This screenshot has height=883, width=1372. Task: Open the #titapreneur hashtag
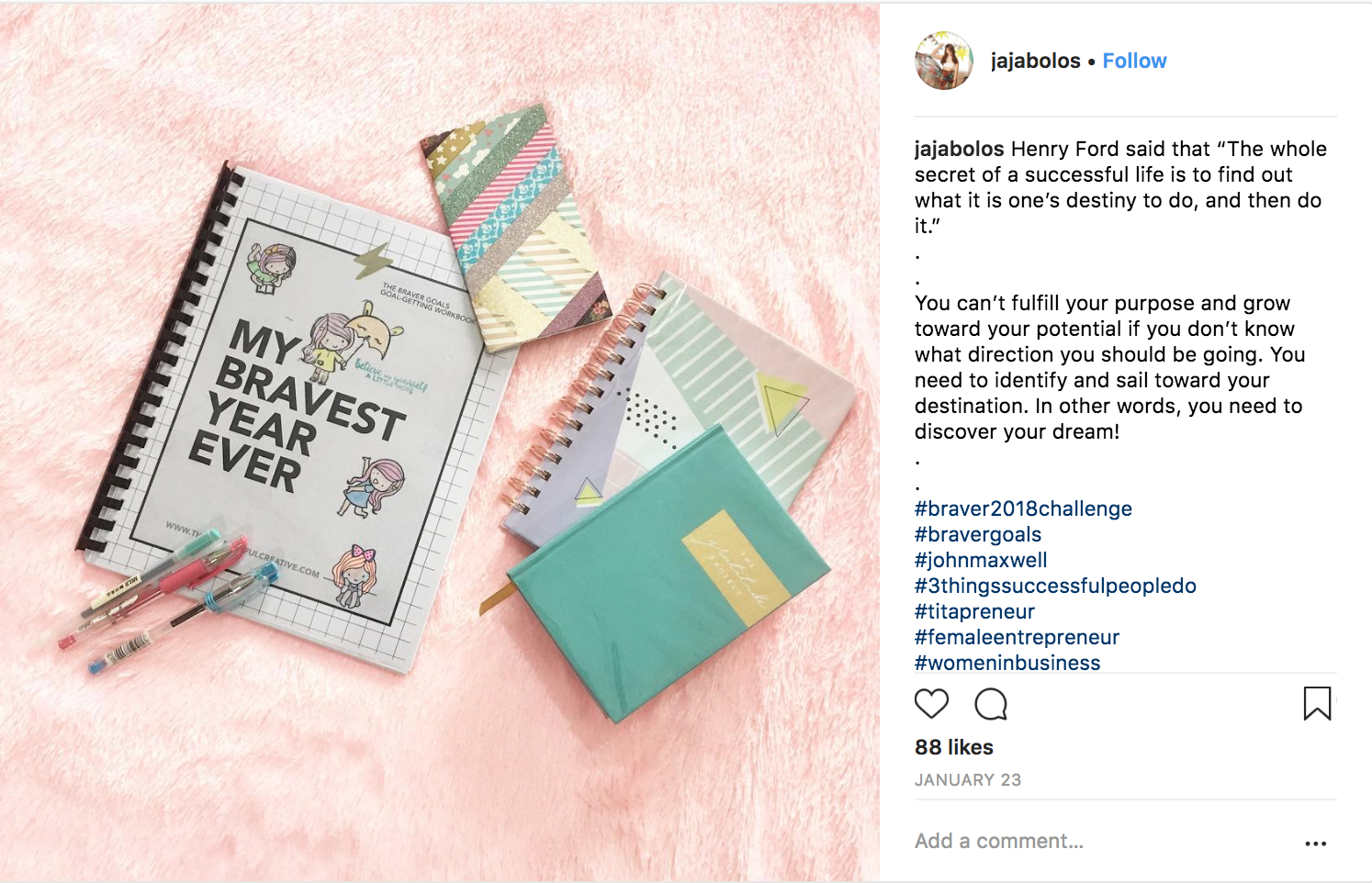click(974, 611)
